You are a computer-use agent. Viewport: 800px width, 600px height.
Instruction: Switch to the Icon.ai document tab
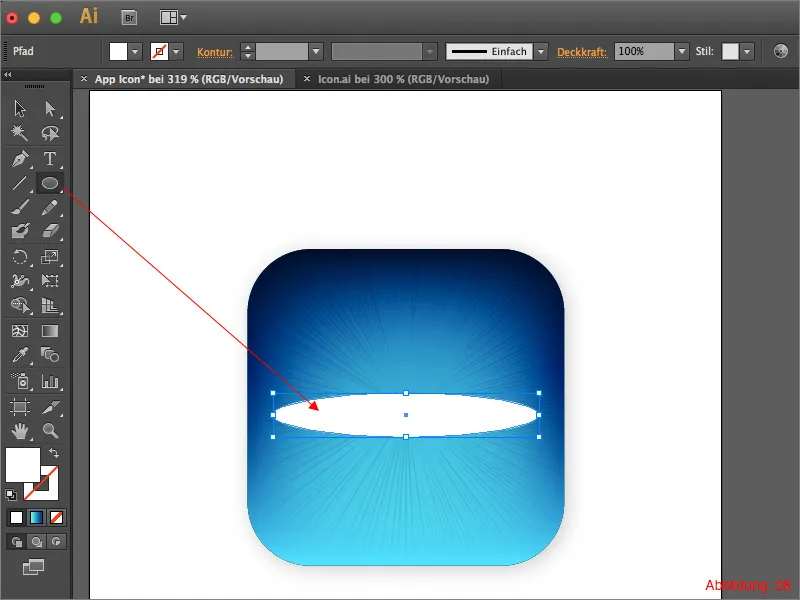pyautogui.click(x=404, y=79)
